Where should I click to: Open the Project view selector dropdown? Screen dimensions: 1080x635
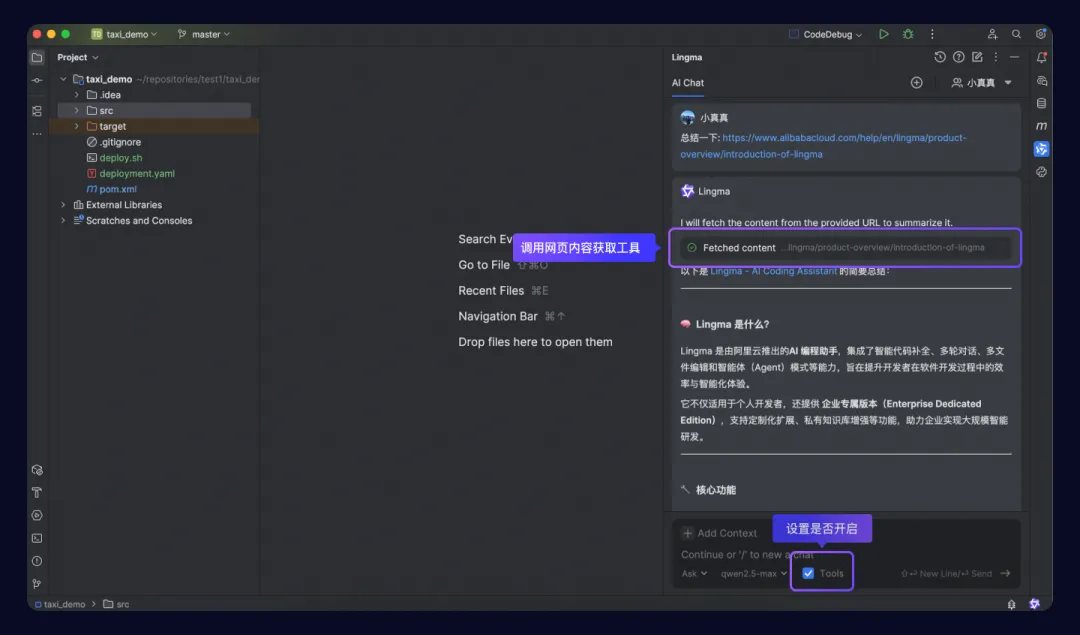[77, 57]
